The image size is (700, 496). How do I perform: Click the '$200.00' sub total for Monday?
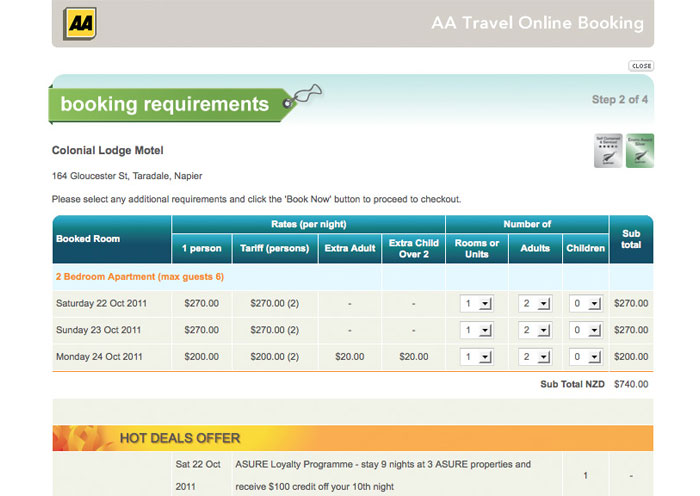tap(631, 357)
